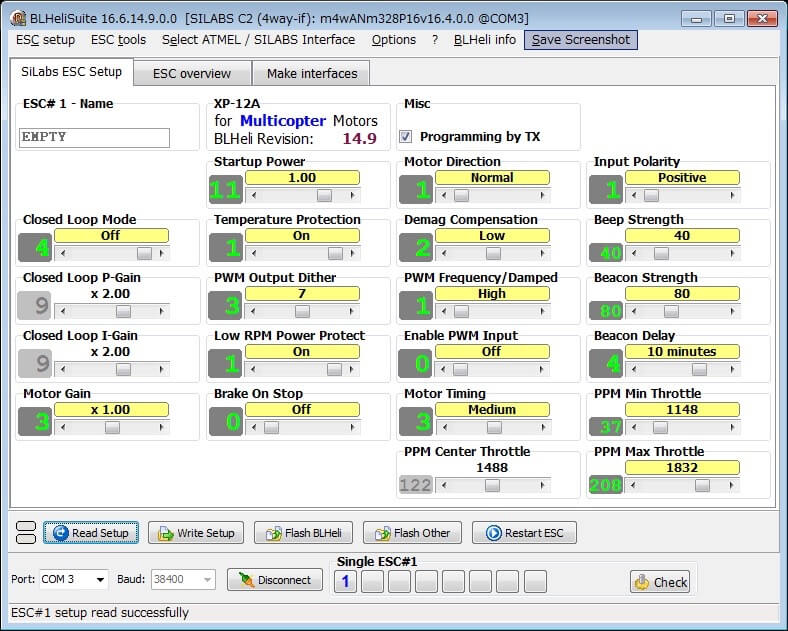Select the last ESC slot button
The width and height of the screenshot is (788, 631).
pos(535,582)
